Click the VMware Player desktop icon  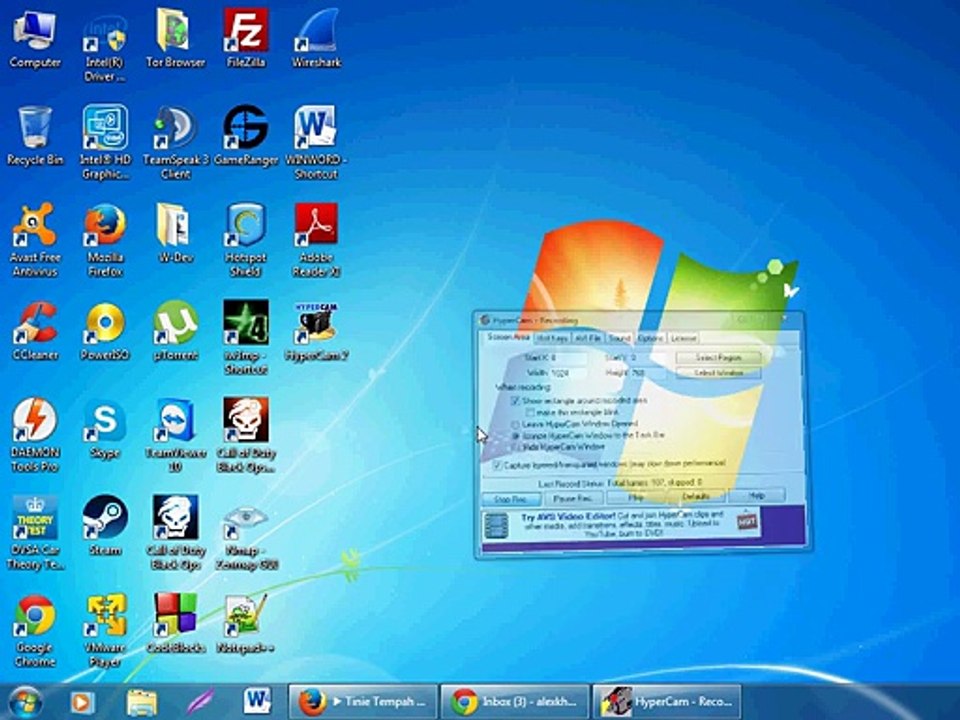pyautogui.click(x=105, y=631)
